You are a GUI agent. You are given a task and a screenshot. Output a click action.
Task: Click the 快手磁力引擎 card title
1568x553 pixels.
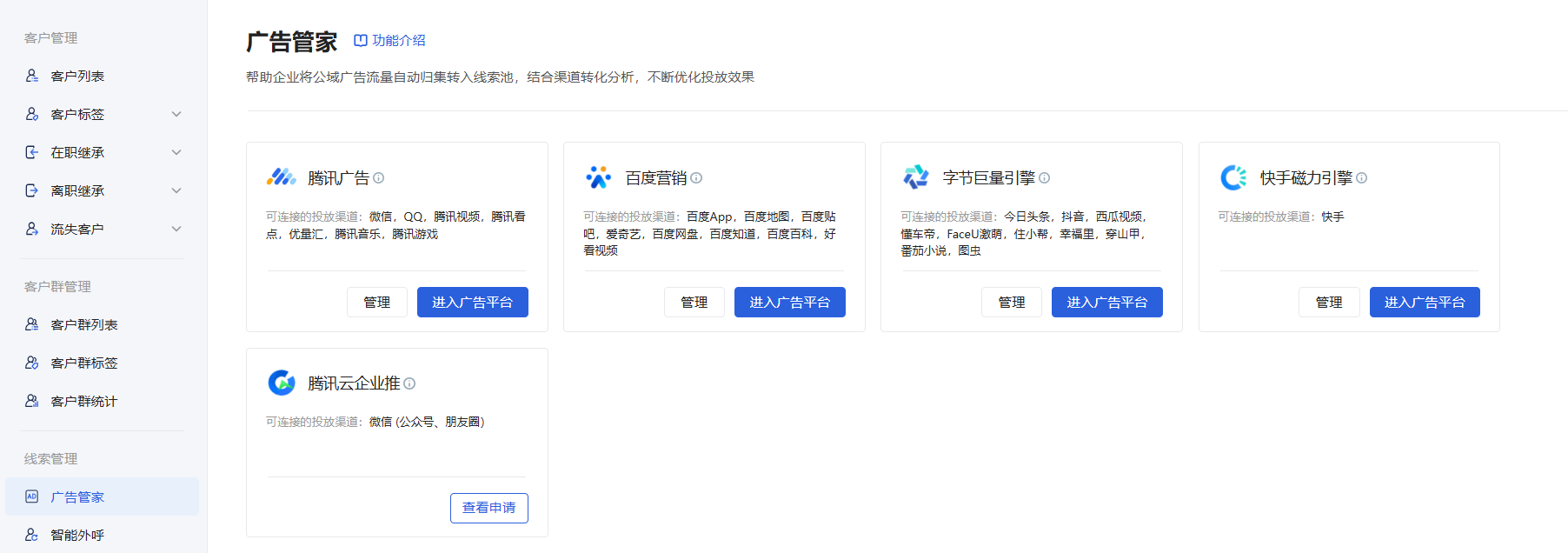point(1306,178)
